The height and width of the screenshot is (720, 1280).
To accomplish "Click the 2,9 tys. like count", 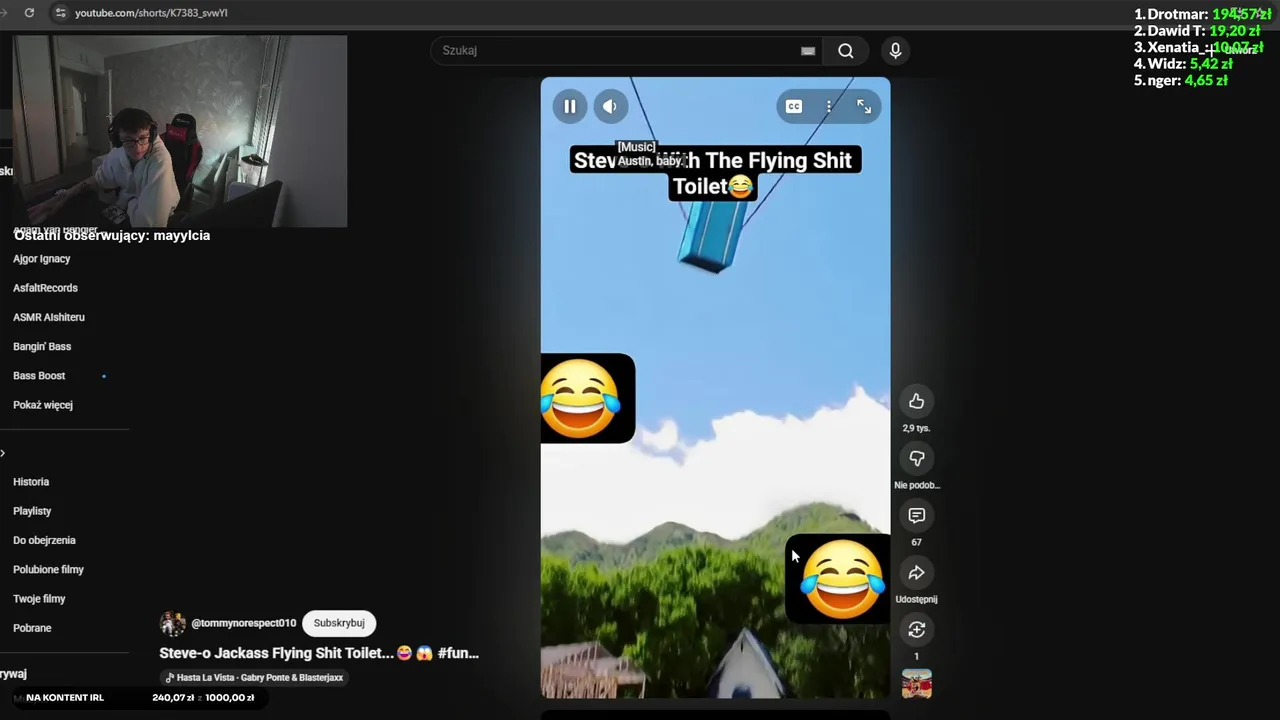I will [x=916, y=428].
